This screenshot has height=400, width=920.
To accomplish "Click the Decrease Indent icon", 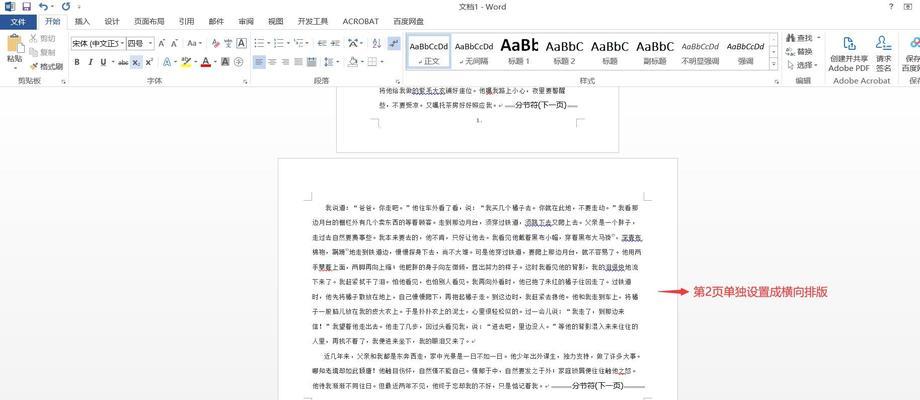I will [322, 43].
